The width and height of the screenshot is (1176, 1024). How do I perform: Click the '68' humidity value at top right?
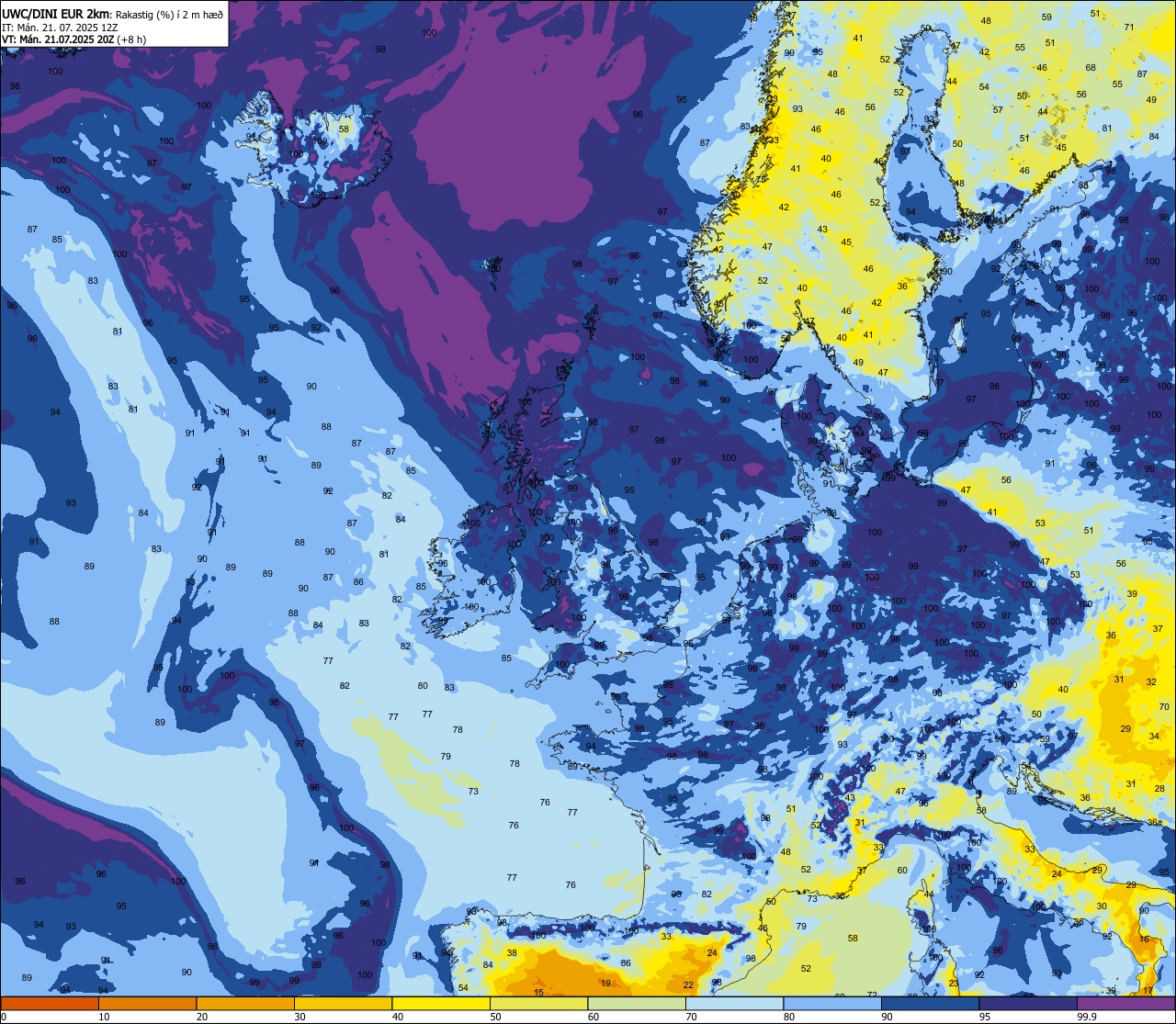(1091, 68)
